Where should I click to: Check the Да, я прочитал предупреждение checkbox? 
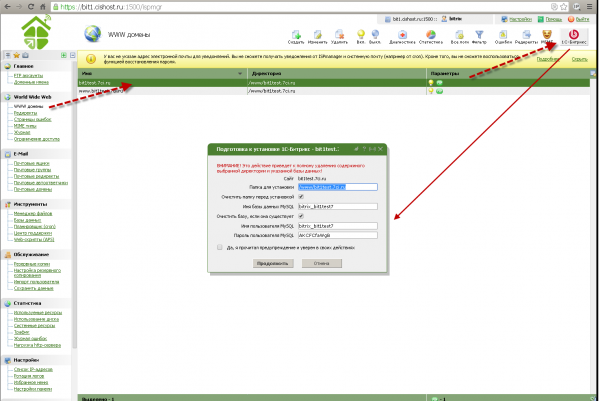(220, 247)
